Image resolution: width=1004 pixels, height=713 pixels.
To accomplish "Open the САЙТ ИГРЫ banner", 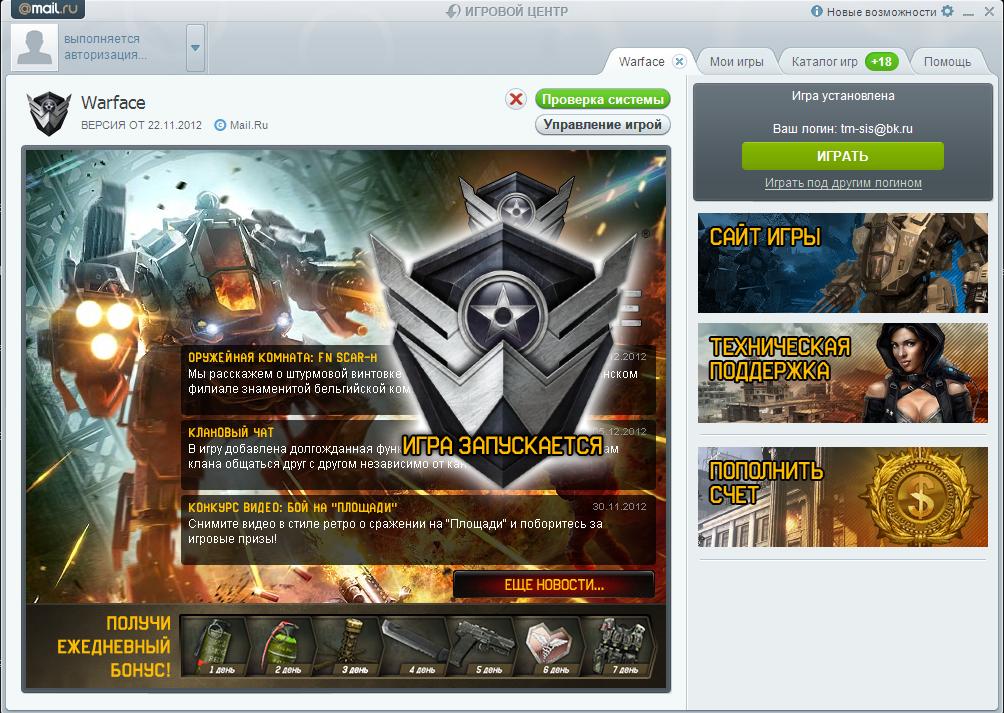I will click(843, 263).
